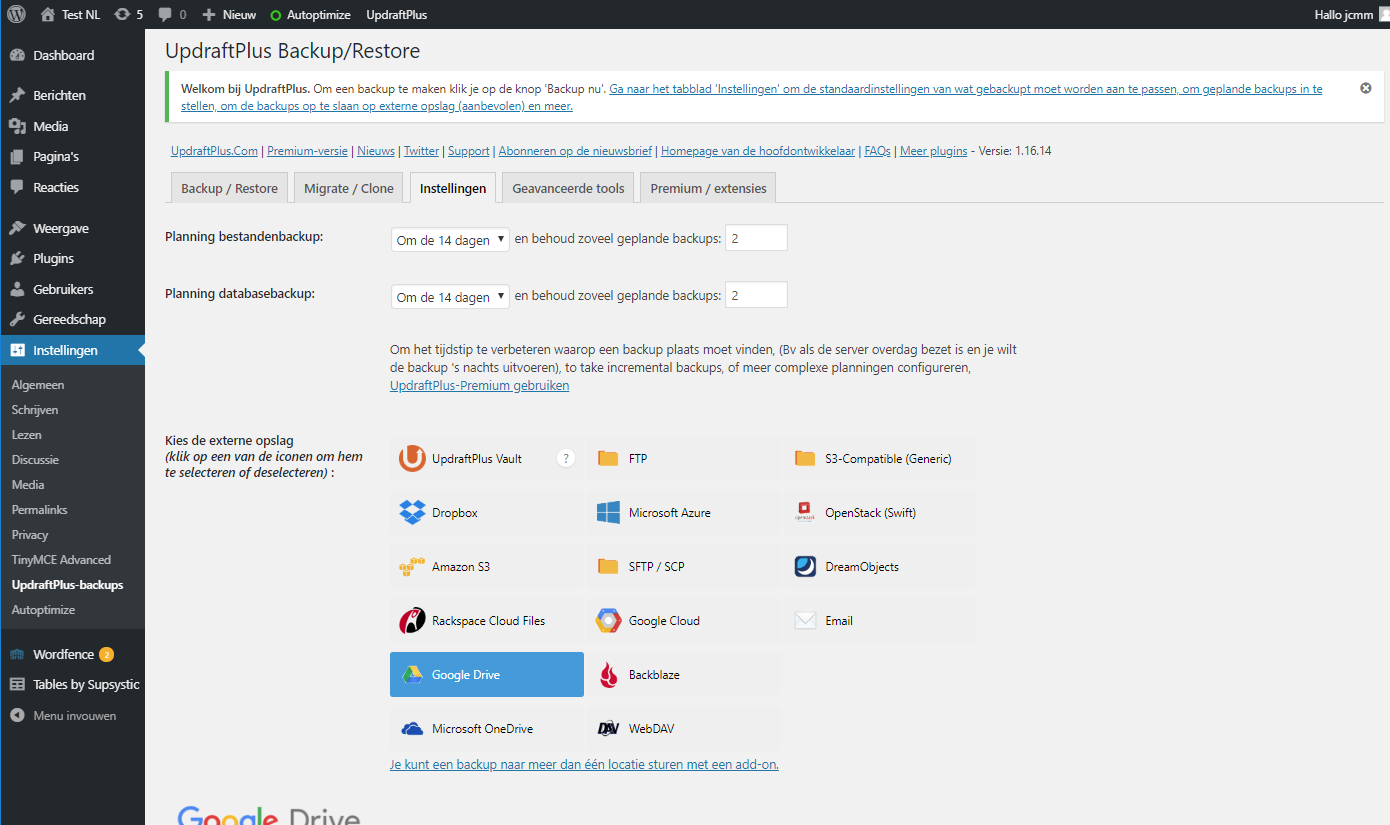Open FAQs link
1390x825 pixels.
[877, 151]
